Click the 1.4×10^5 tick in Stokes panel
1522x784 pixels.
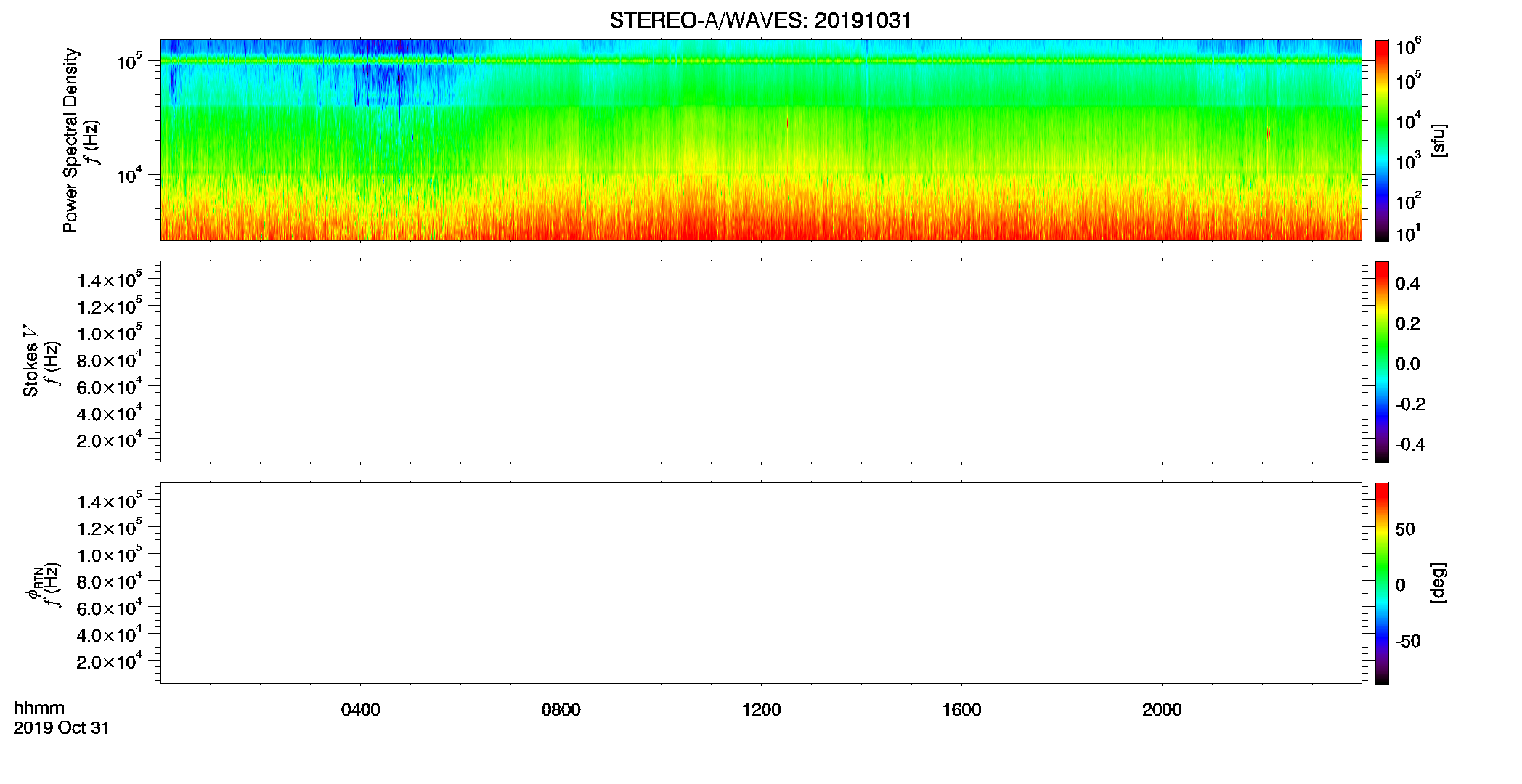109,279
